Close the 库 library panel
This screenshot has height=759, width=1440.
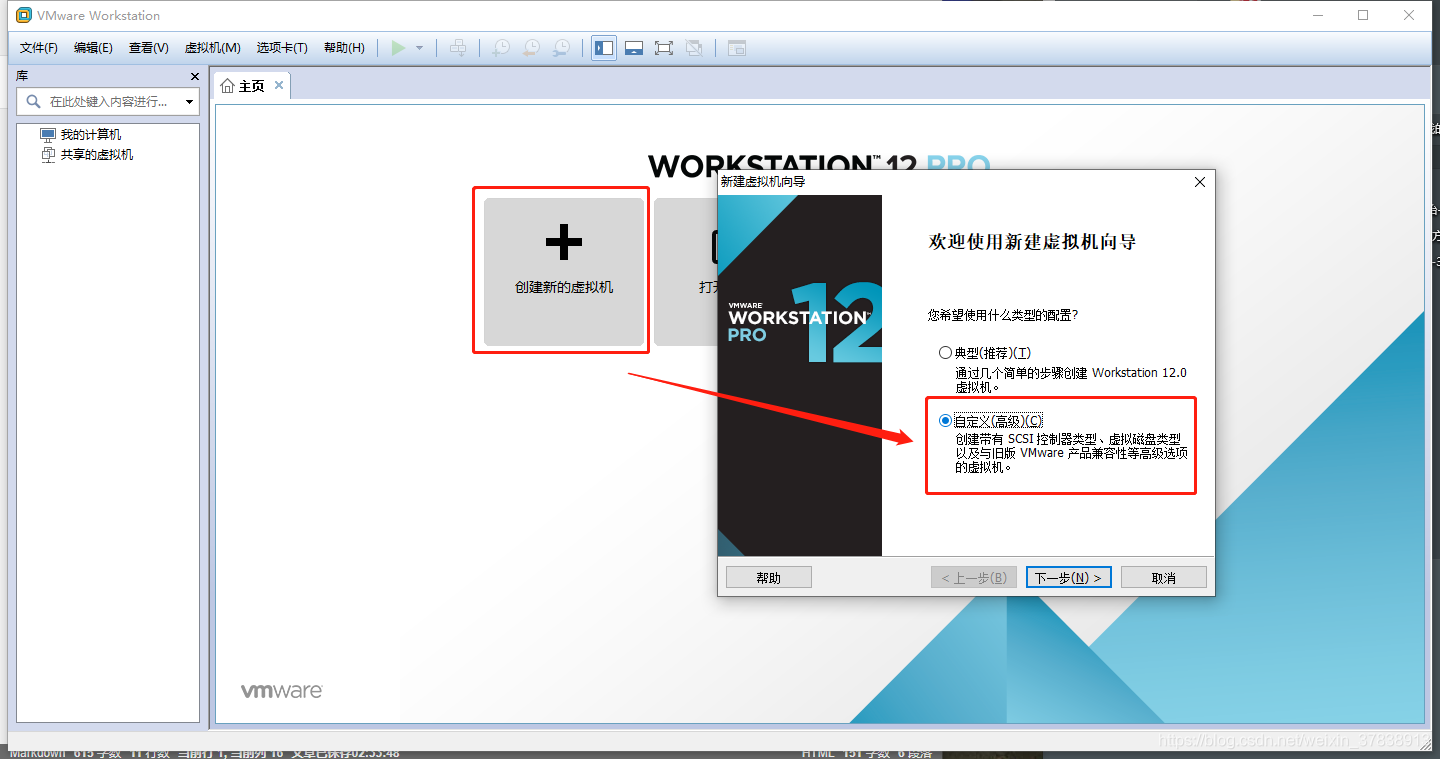point(195,76)
